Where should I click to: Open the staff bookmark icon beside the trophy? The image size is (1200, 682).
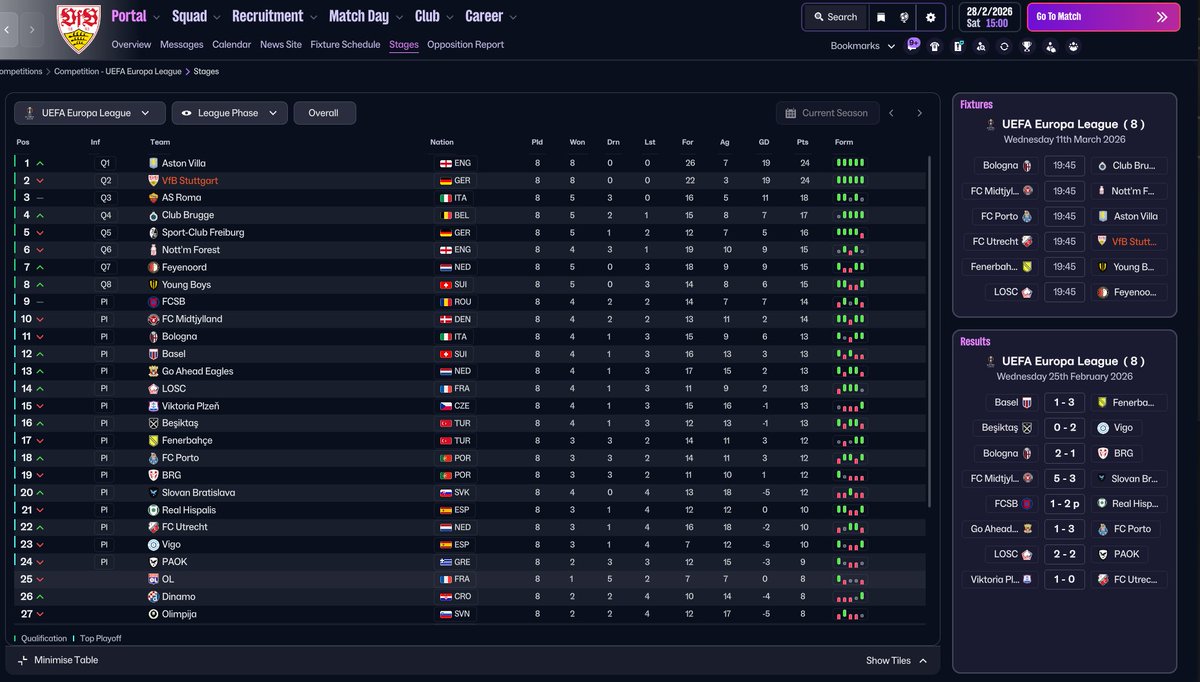[1050, 46]
